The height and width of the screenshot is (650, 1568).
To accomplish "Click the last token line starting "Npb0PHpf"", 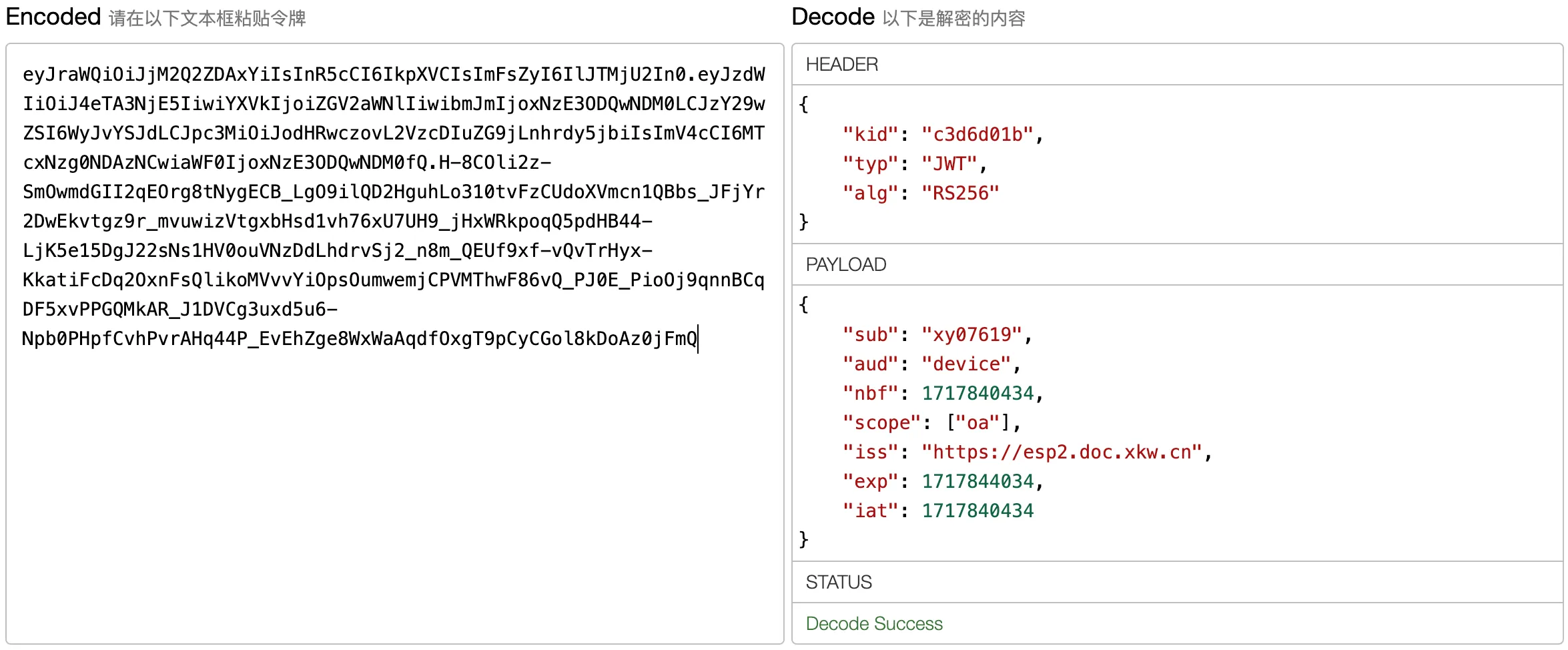I will point(359,339).
